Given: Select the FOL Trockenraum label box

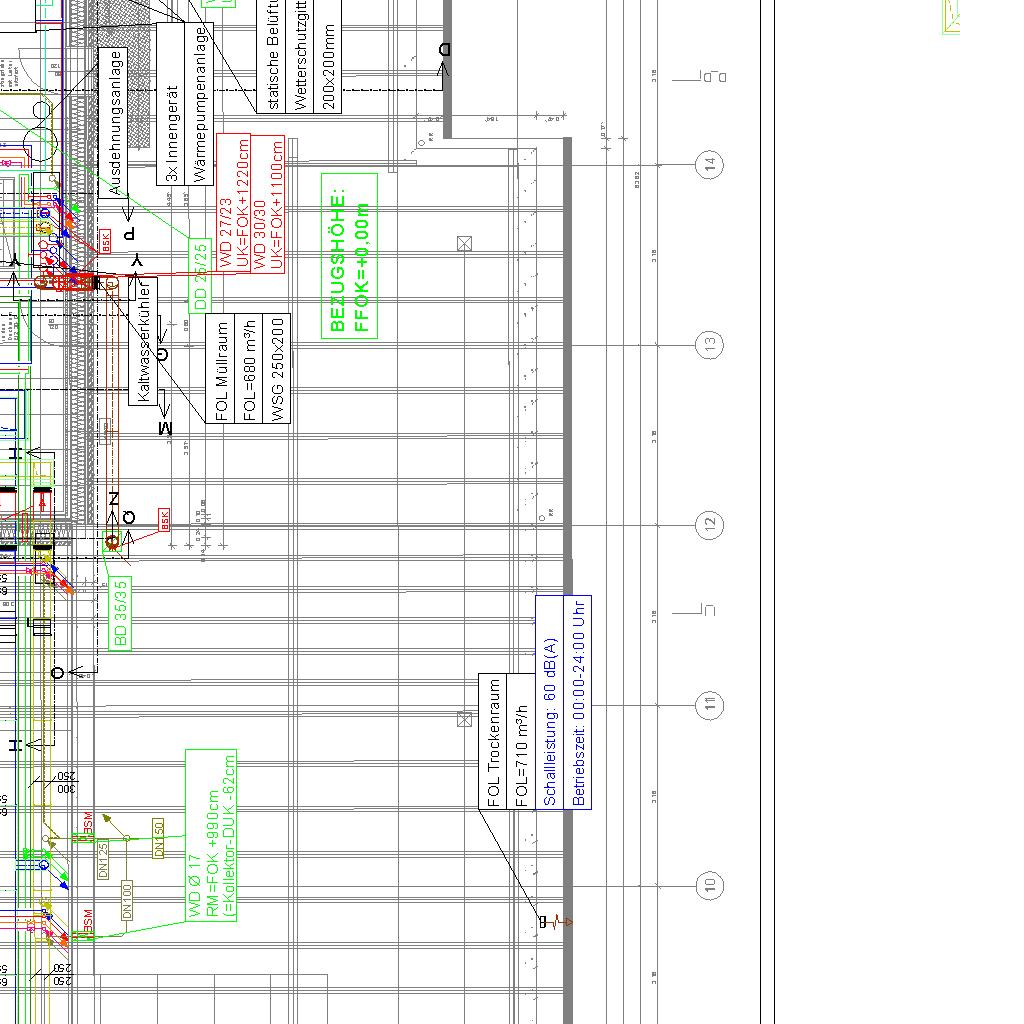Looking at the screenshot, I should [506, 742].
